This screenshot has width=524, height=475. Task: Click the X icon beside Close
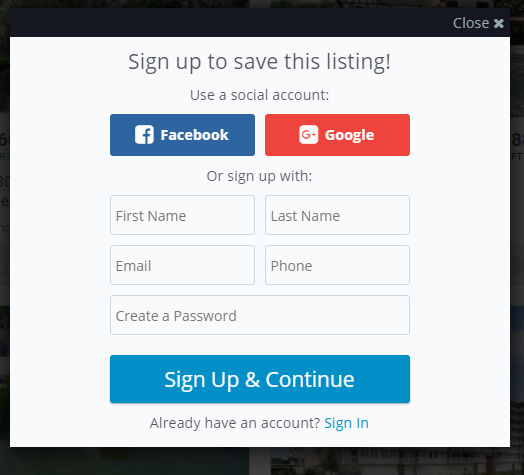point(499,23)
